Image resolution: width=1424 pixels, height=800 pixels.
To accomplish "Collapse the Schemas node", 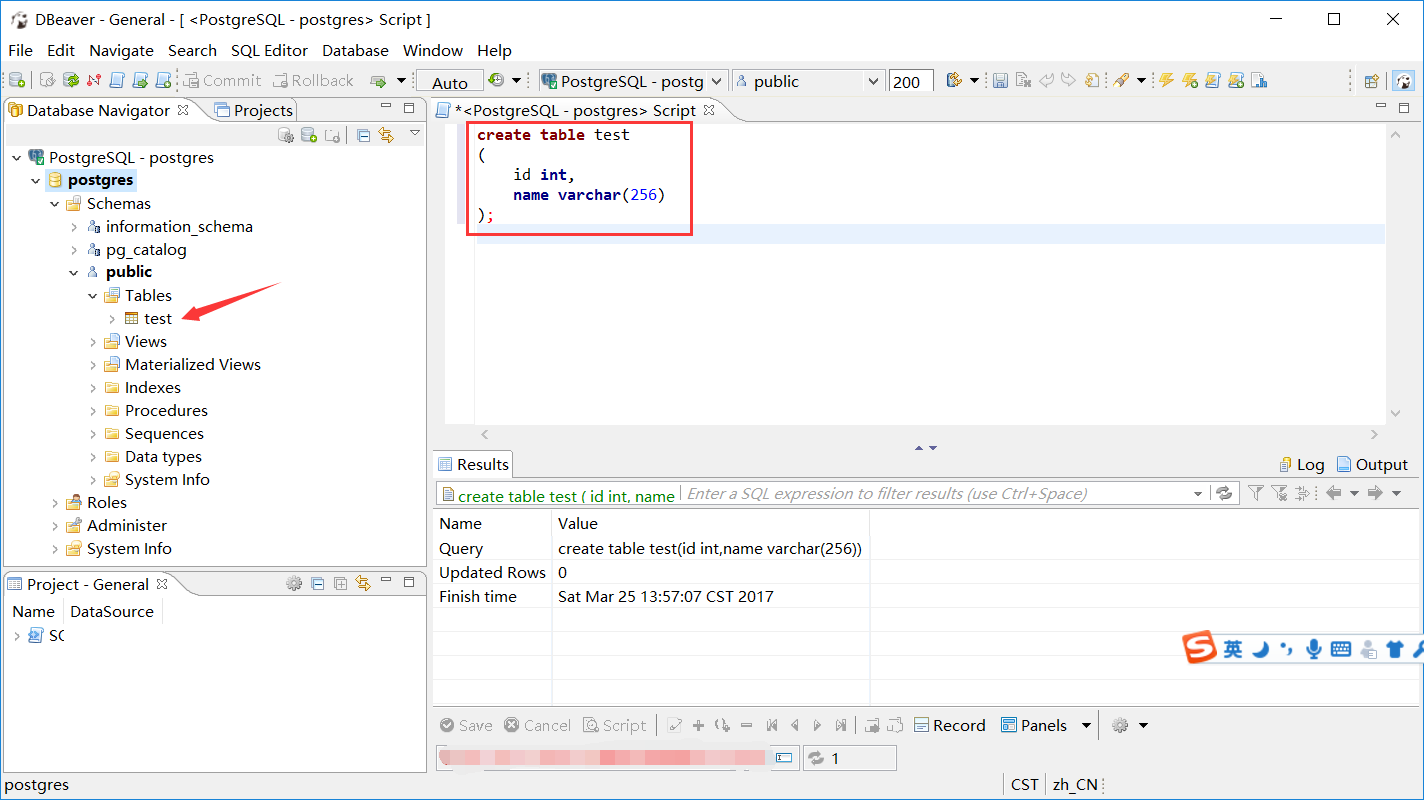I will (55, 204).
